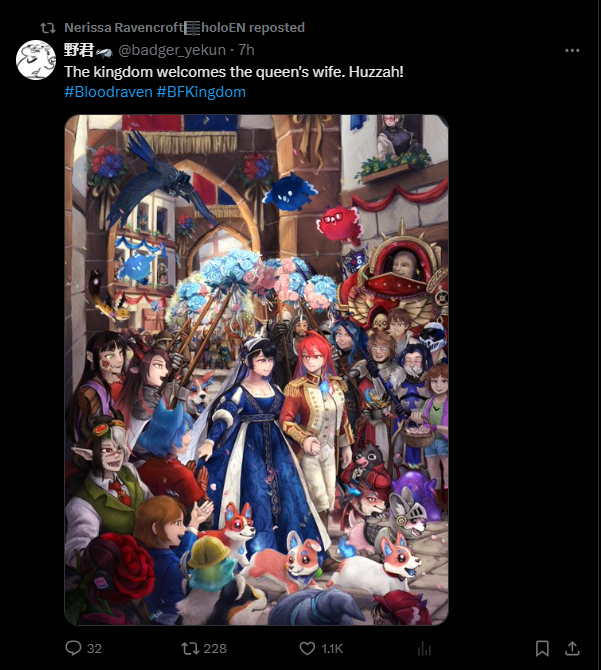Image resolution: width=601 pixels, height=670 pixels.
Task: Click the repost indicator icon at top
Action: click(x=48, y=28)
